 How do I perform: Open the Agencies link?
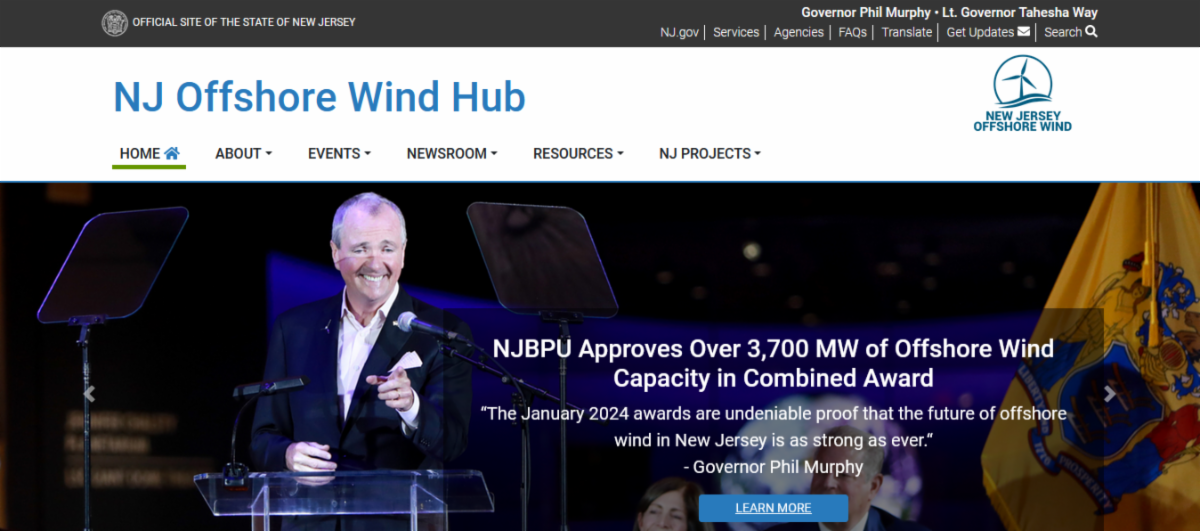point(799,32)
